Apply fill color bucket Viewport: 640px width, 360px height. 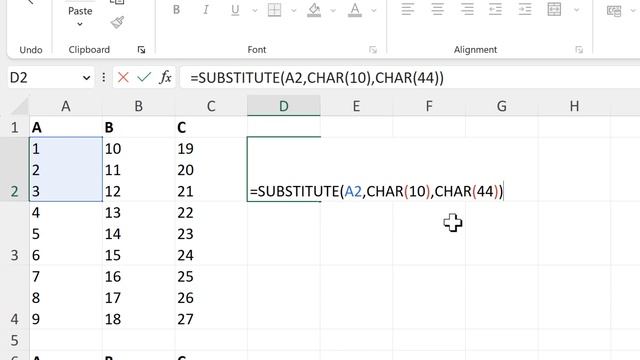pos(314,10)
